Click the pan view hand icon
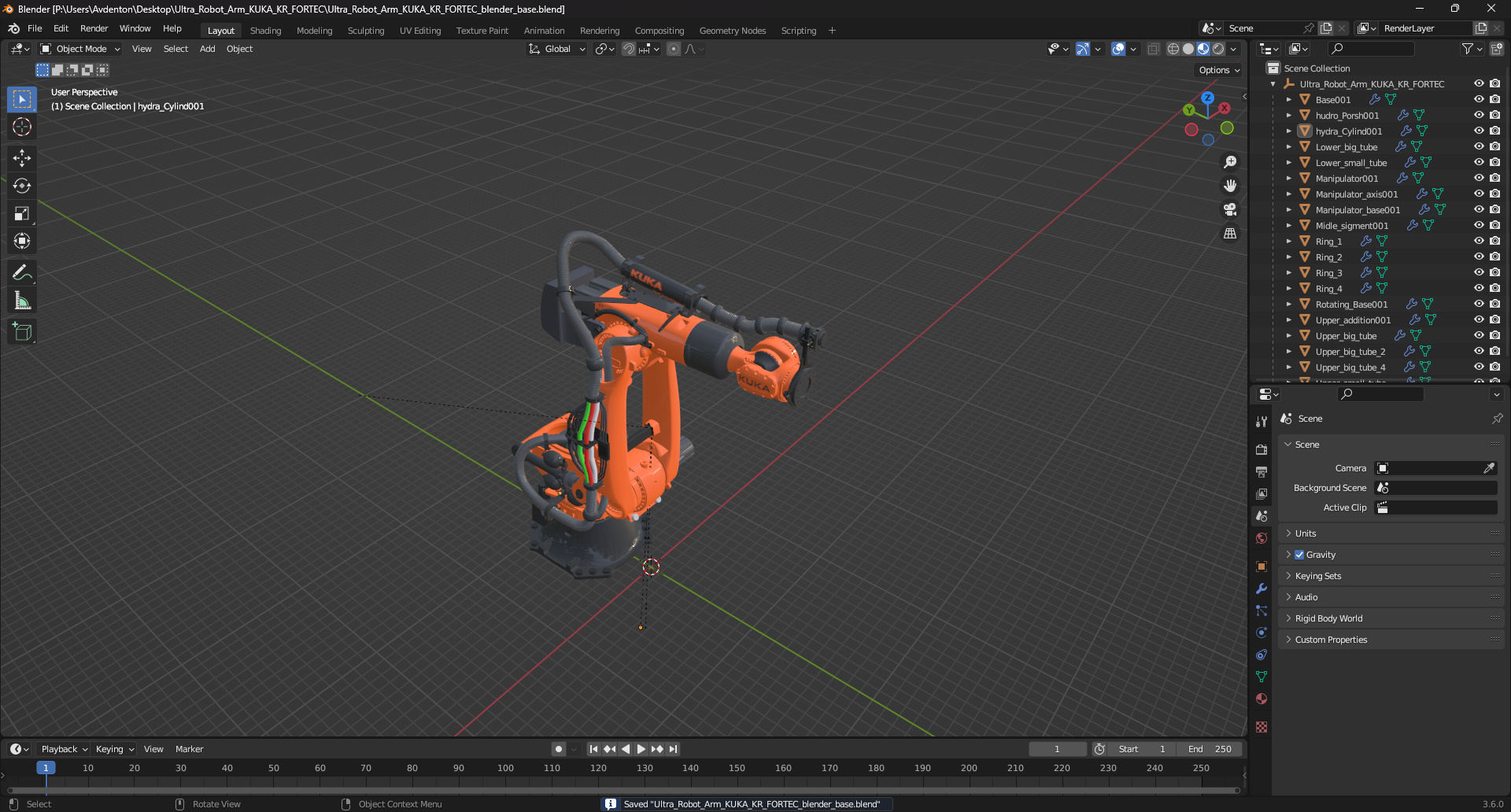Image resolution: width=1511 pixels, height=812 pixels. 1229,186
